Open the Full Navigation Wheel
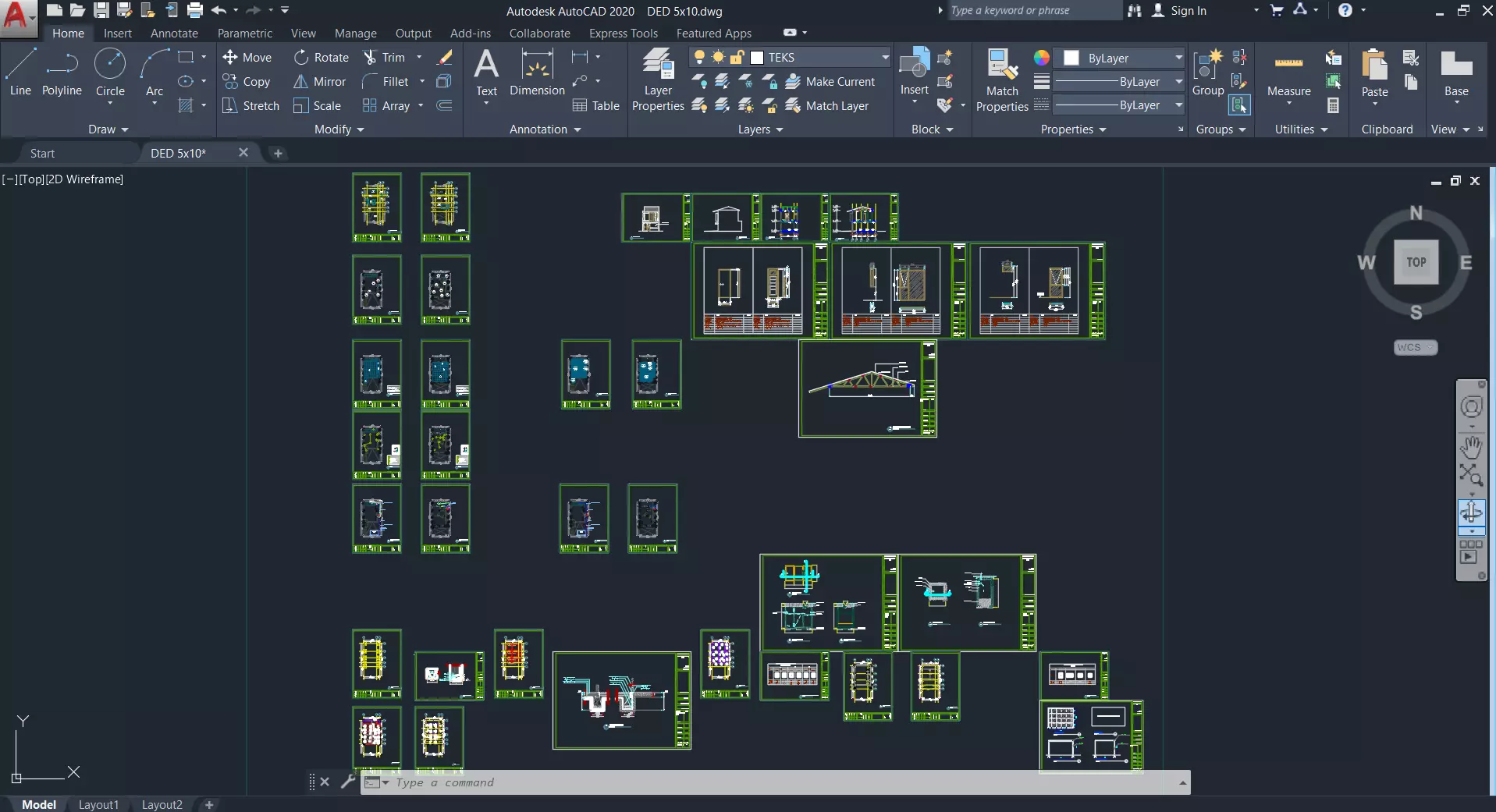Viewport: 1496px width, 812px height. pyautogui.click(x=1471, y=407)
